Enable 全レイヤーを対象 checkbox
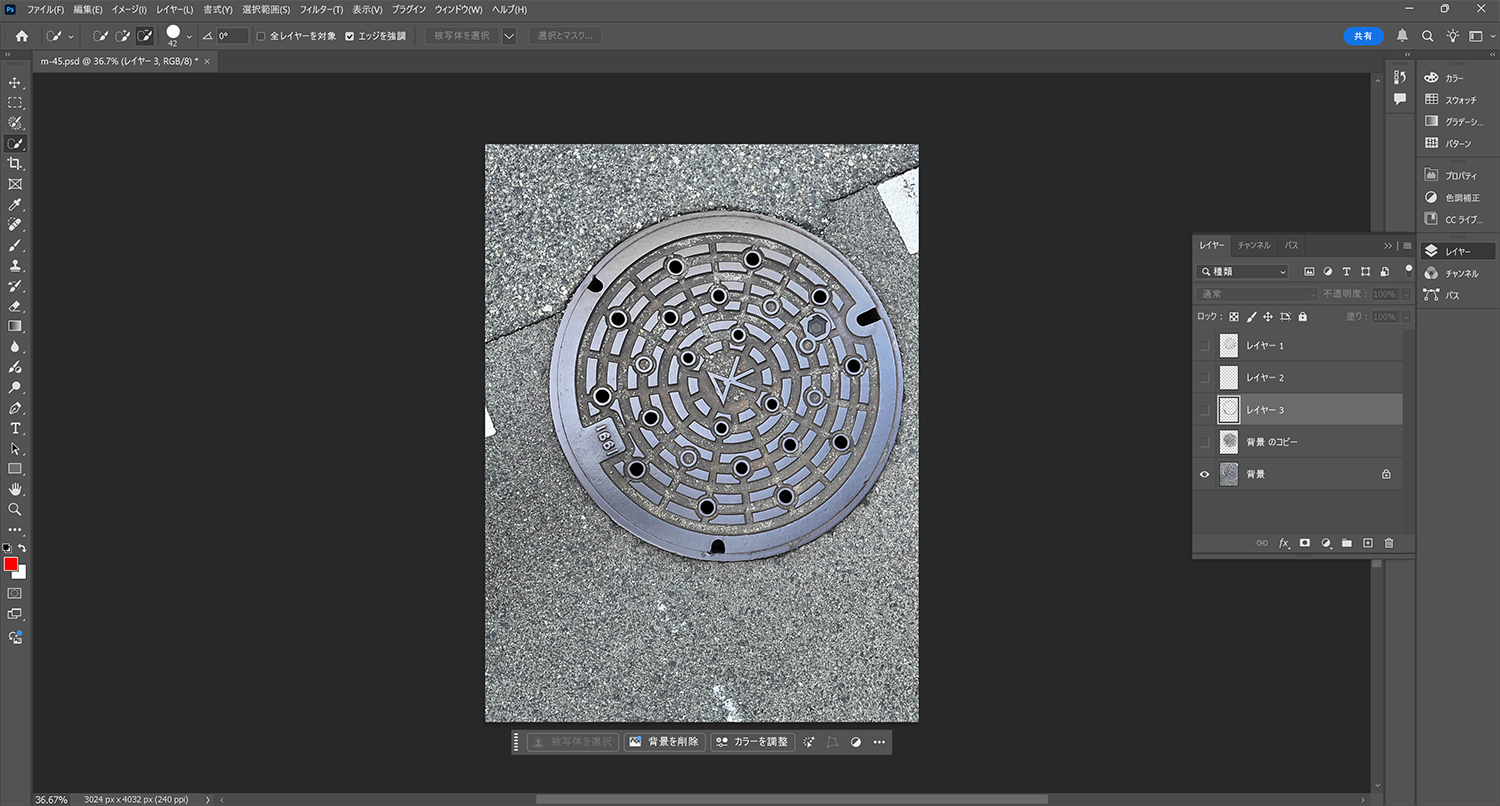Viewport: 1500px width, 806px height. (261, 36)
